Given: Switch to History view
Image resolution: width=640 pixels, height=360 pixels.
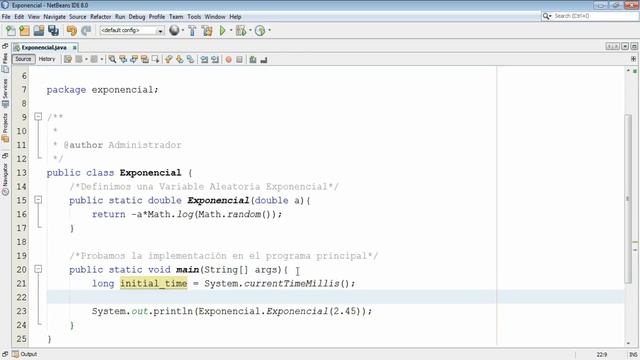Looking at the screenshot, I should (x=47, y=59).
